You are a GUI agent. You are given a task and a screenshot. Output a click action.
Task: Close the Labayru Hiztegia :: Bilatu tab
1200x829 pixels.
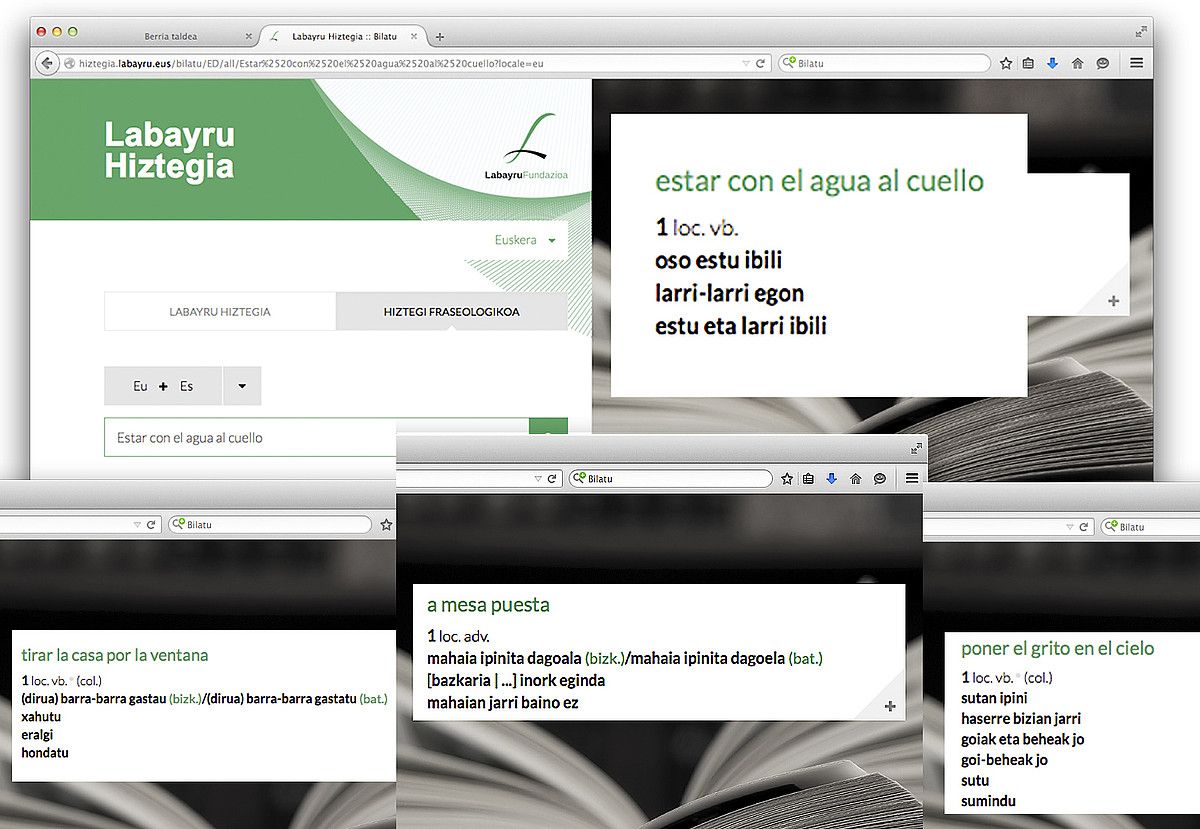[416, 37]
